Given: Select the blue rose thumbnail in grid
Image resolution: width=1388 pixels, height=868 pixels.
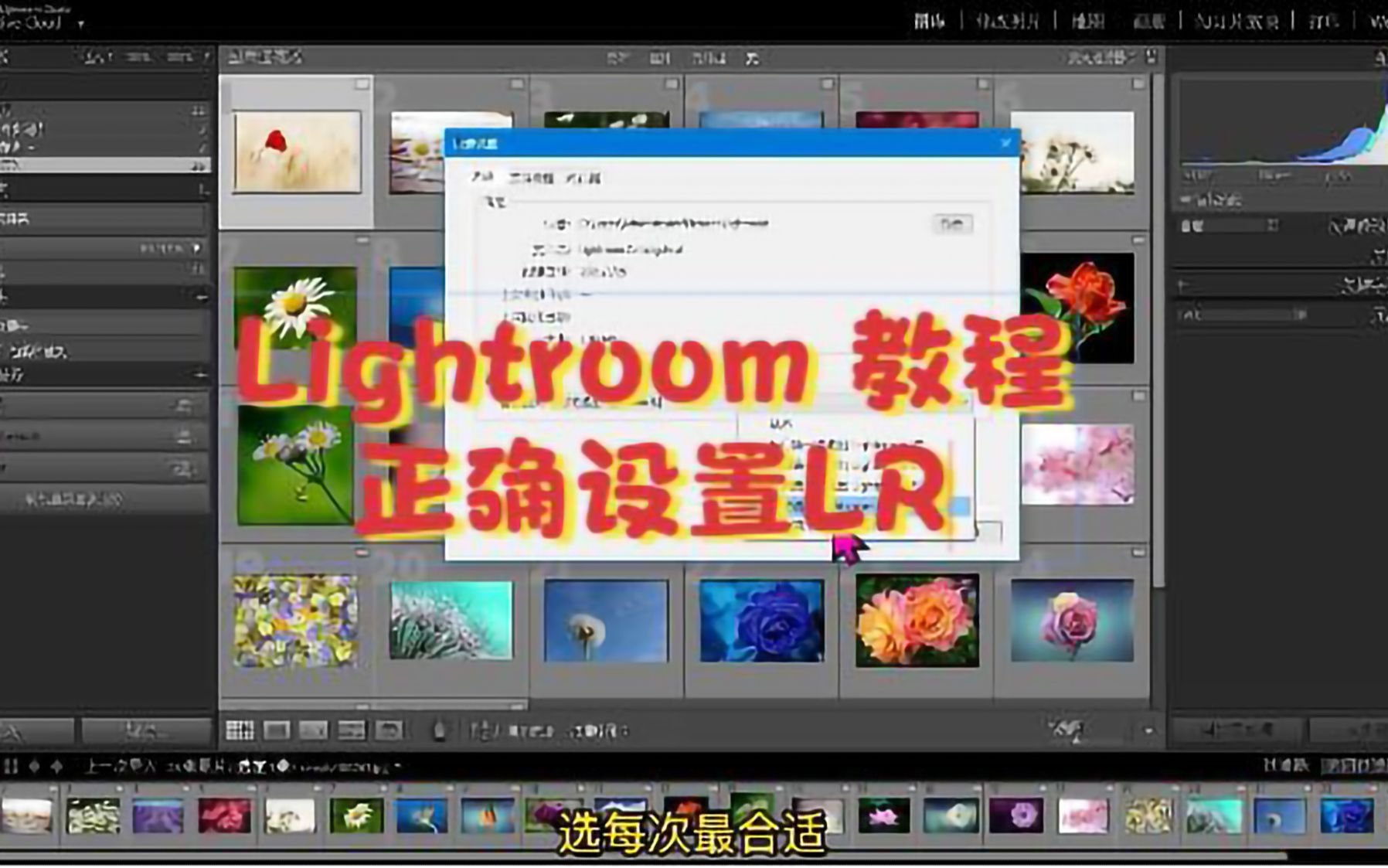Looking at the screenshot, I should click(762, 621).
